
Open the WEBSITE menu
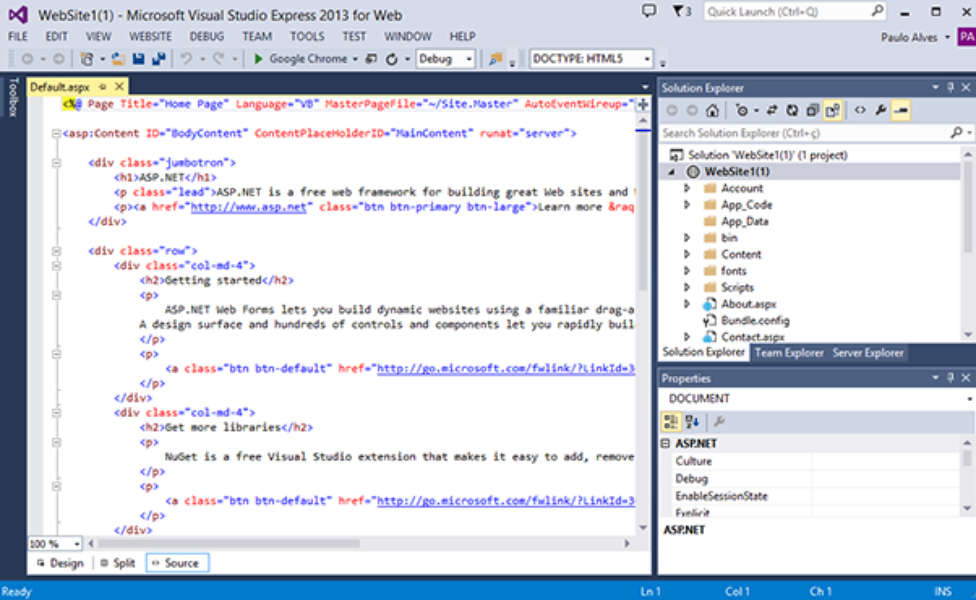[x=150, y=36]
